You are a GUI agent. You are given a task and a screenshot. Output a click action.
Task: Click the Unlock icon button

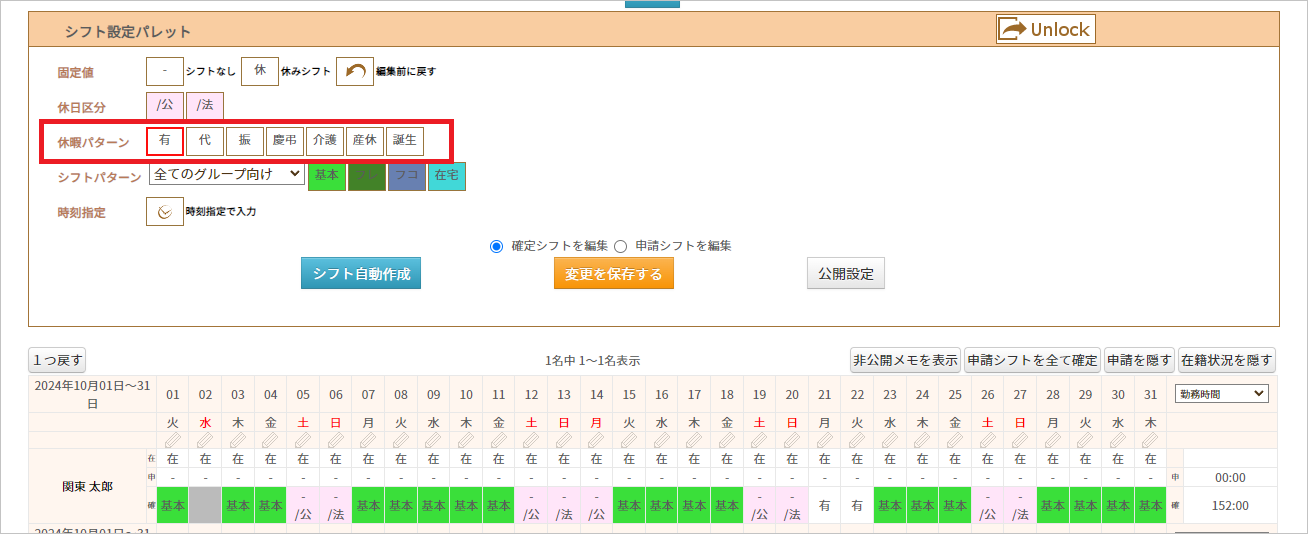(1045, 29)
